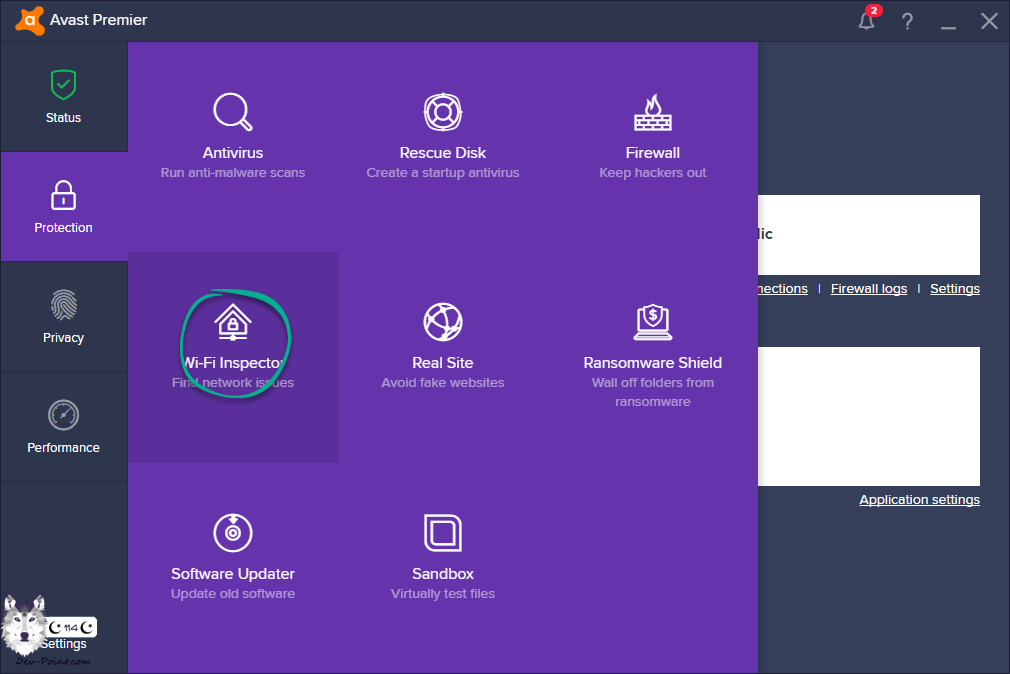Click the Avast Premier logo
This screenshot has width=1010, height=674.
click(x=30, y=20)
